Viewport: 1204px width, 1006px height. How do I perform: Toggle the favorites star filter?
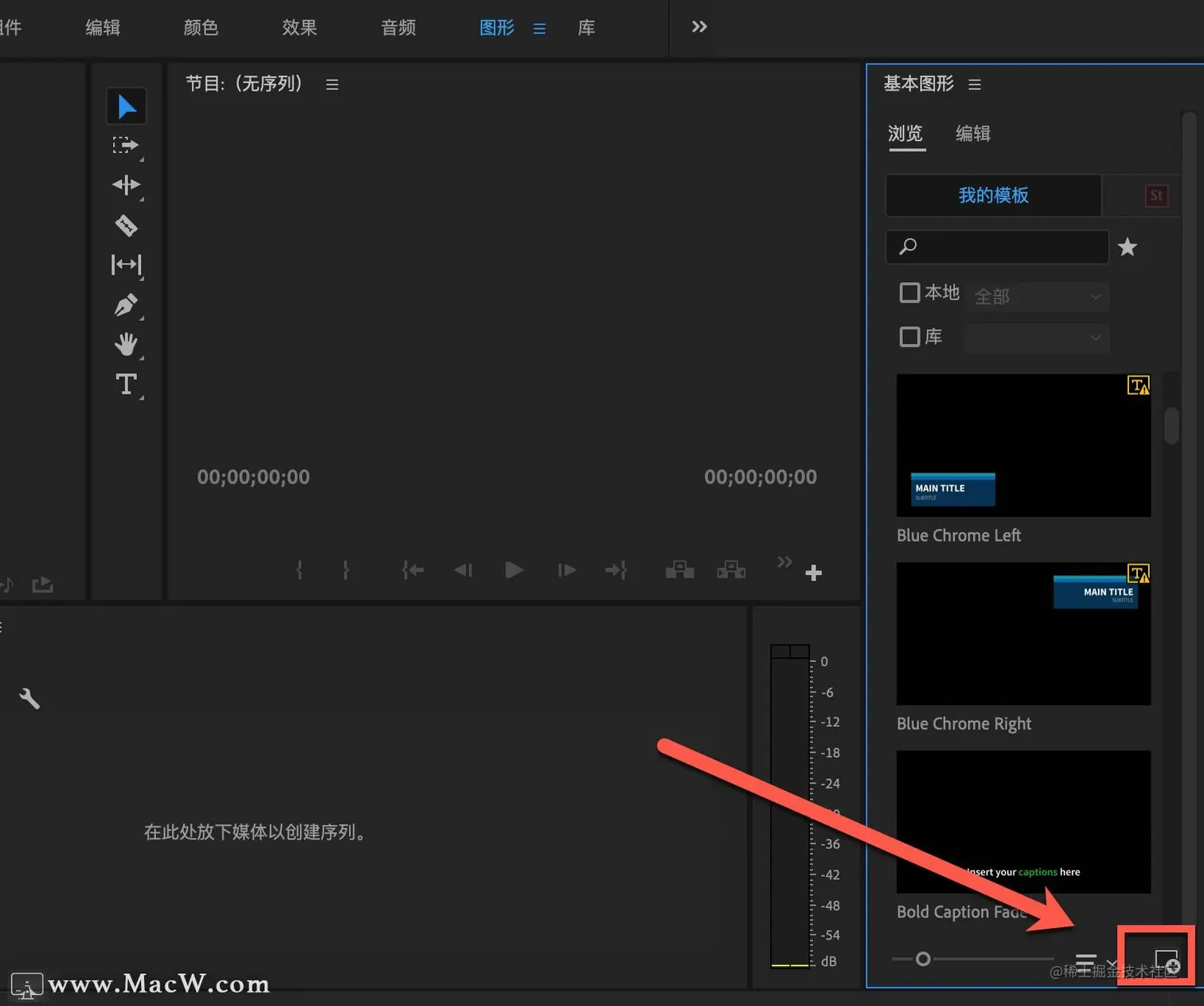click(x=1127, y=247)
